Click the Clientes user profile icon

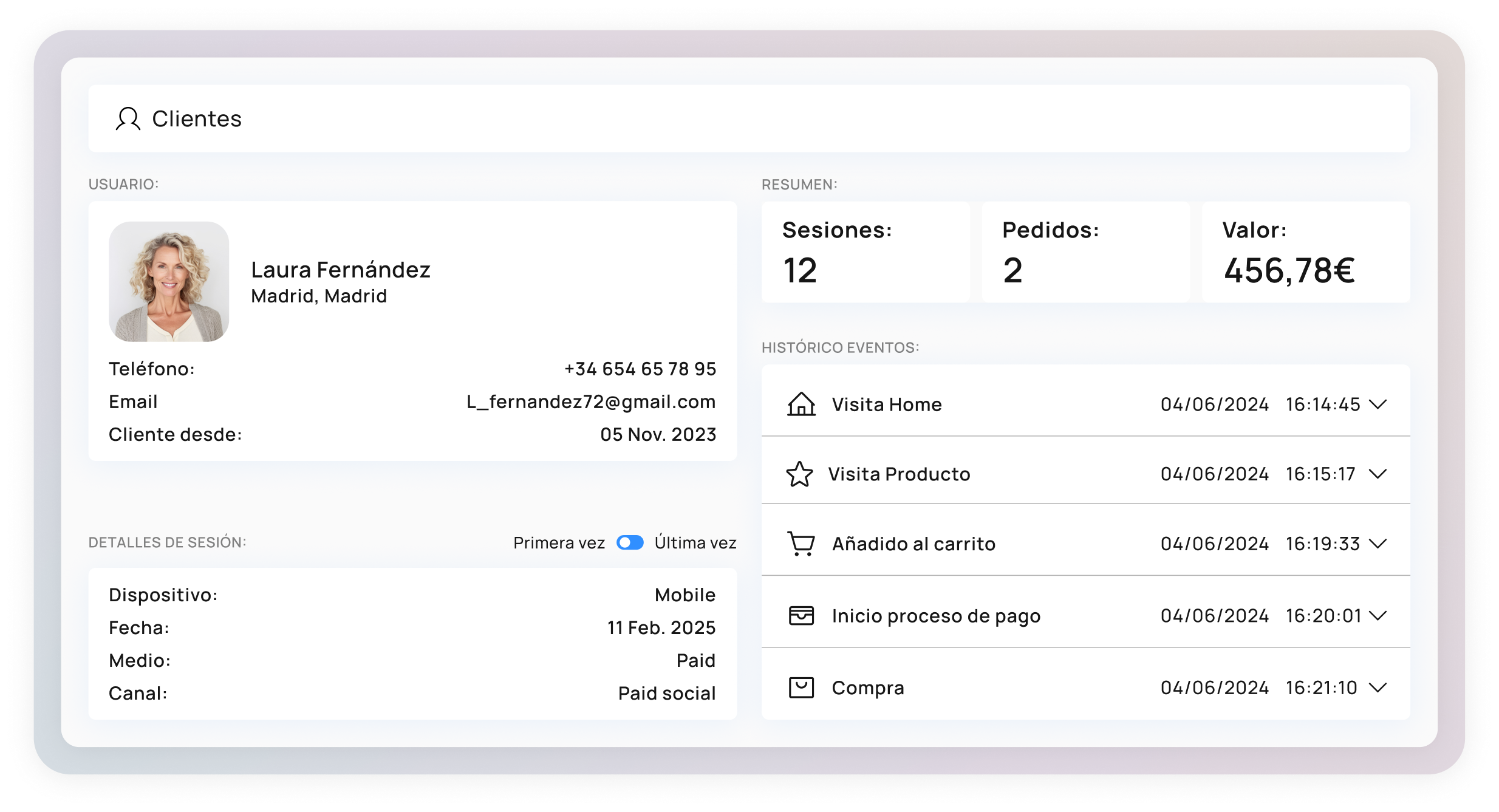coord(128,119)
